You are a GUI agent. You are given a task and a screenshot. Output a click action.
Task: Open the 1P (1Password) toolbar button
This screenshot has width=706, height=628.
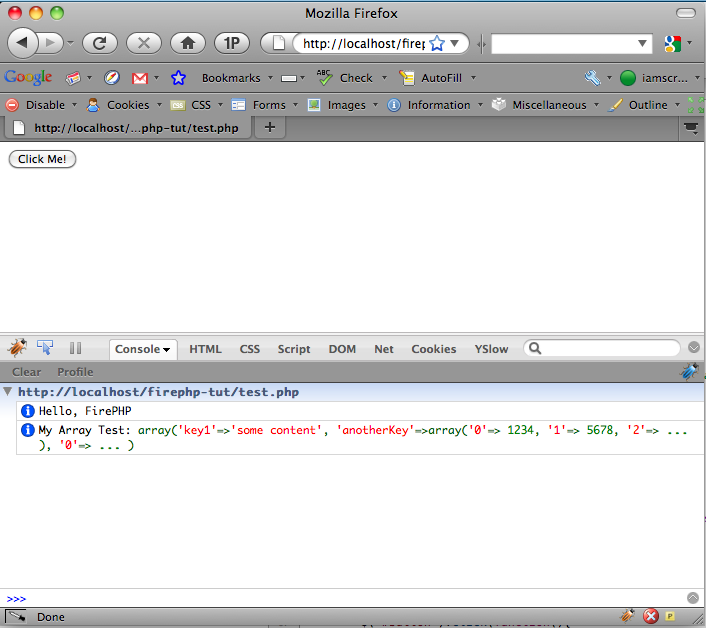click(231, 43)
